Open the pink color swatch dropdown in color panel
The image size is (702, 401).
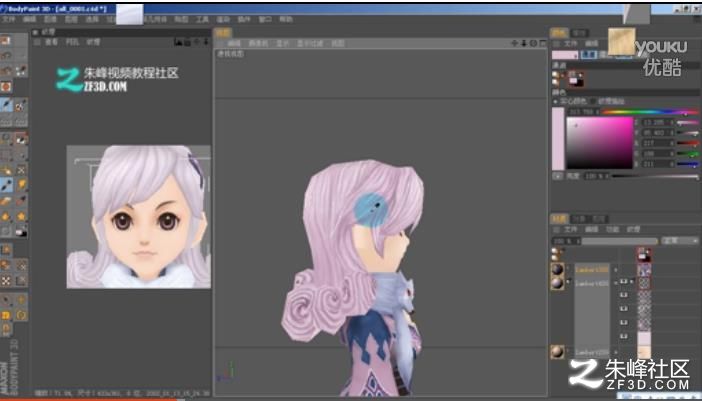(x=565, y=55)
